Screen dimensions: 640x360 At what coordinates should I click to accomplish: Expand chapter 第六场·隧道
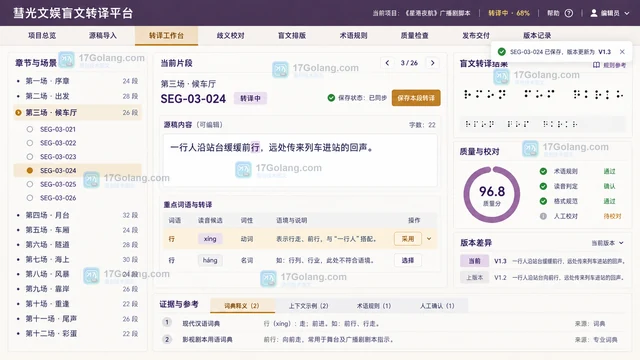[x=78, y=244]
